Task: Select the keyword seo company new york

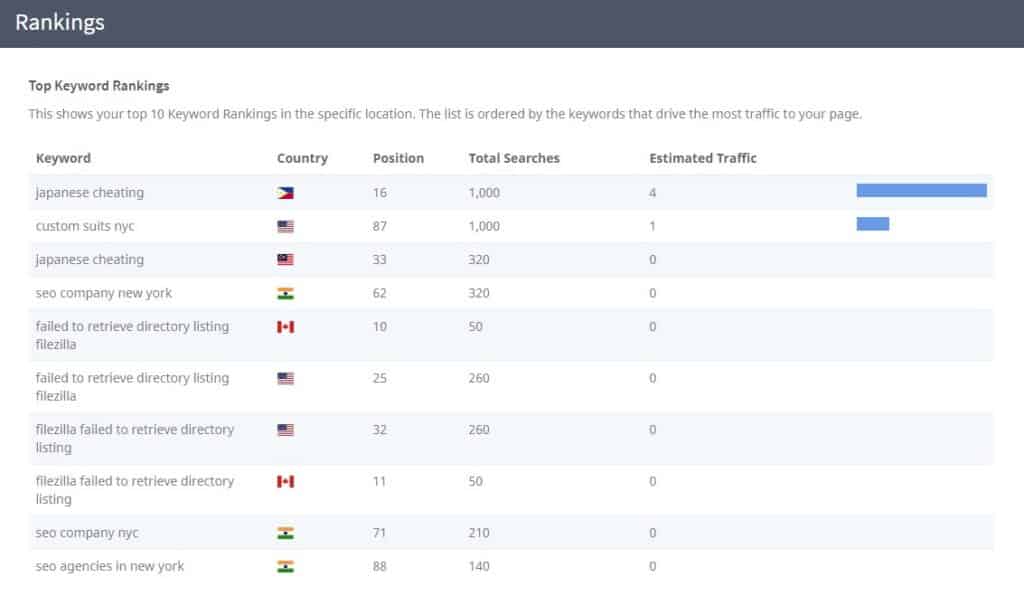Action: pyautogui.click(x=101, y=292)
